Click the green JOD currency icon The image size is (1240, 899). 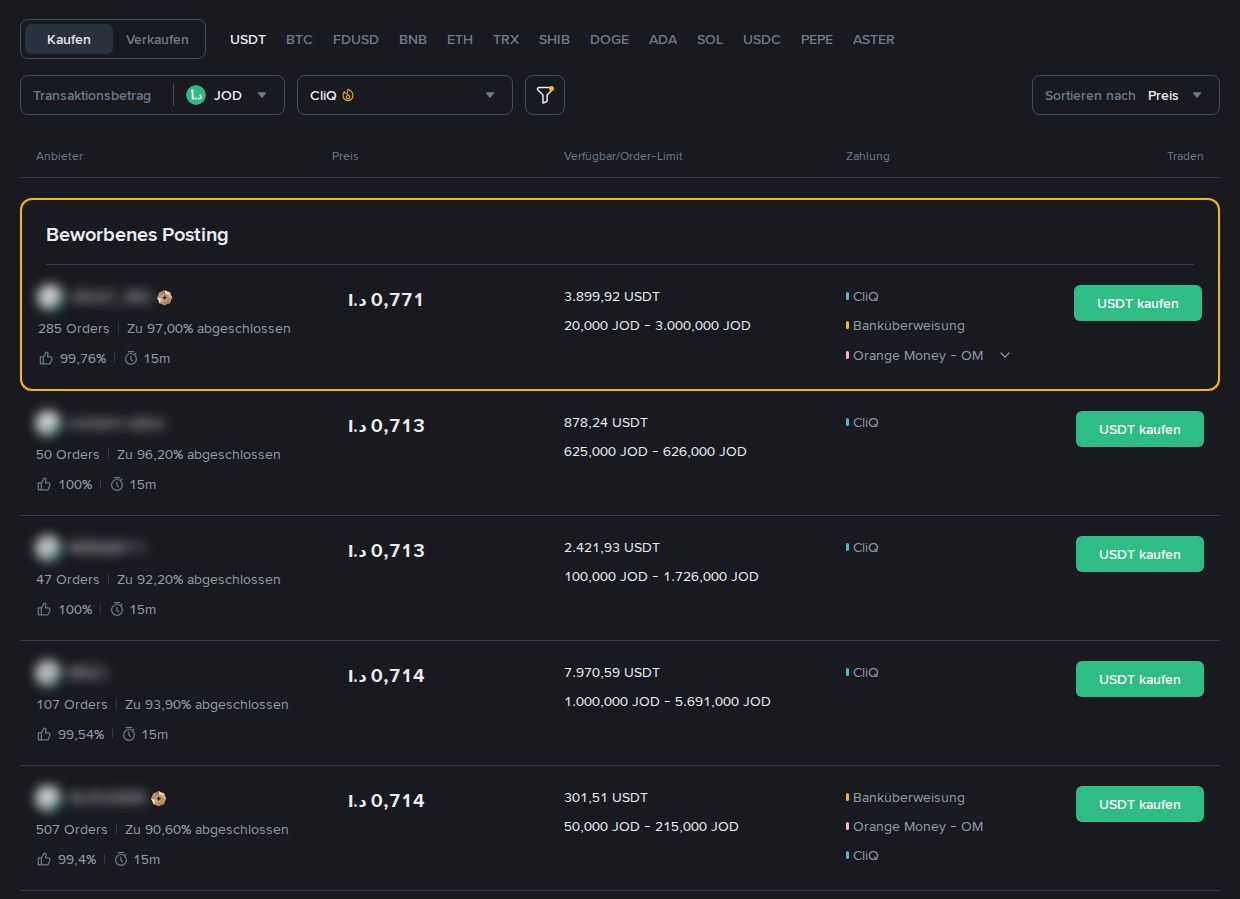pos(196,95)
